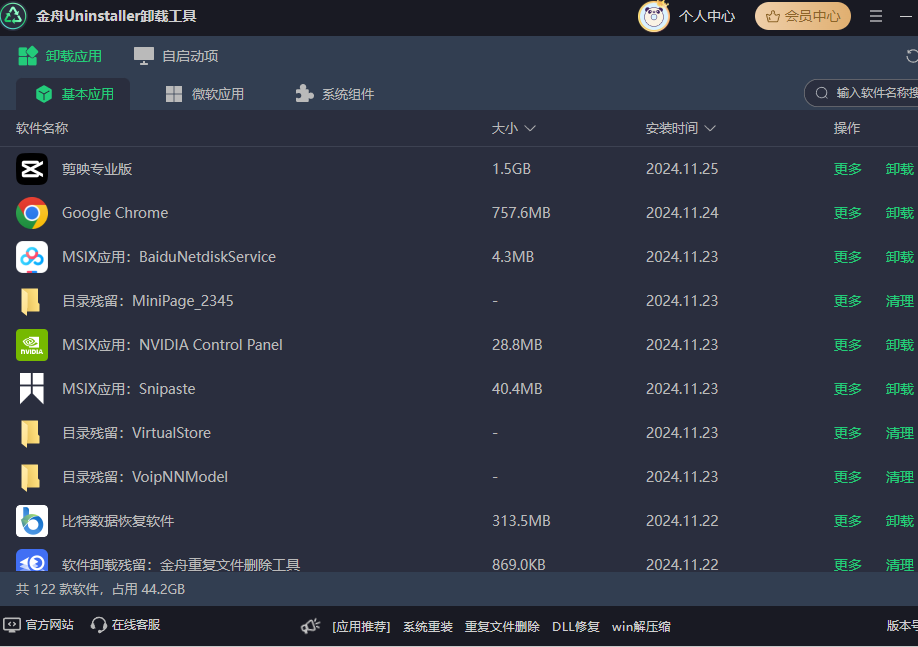Click 卸载 for Snipaste
This screenshot has width=918, height=647.
pyautogui.click(x=899, y=389)
